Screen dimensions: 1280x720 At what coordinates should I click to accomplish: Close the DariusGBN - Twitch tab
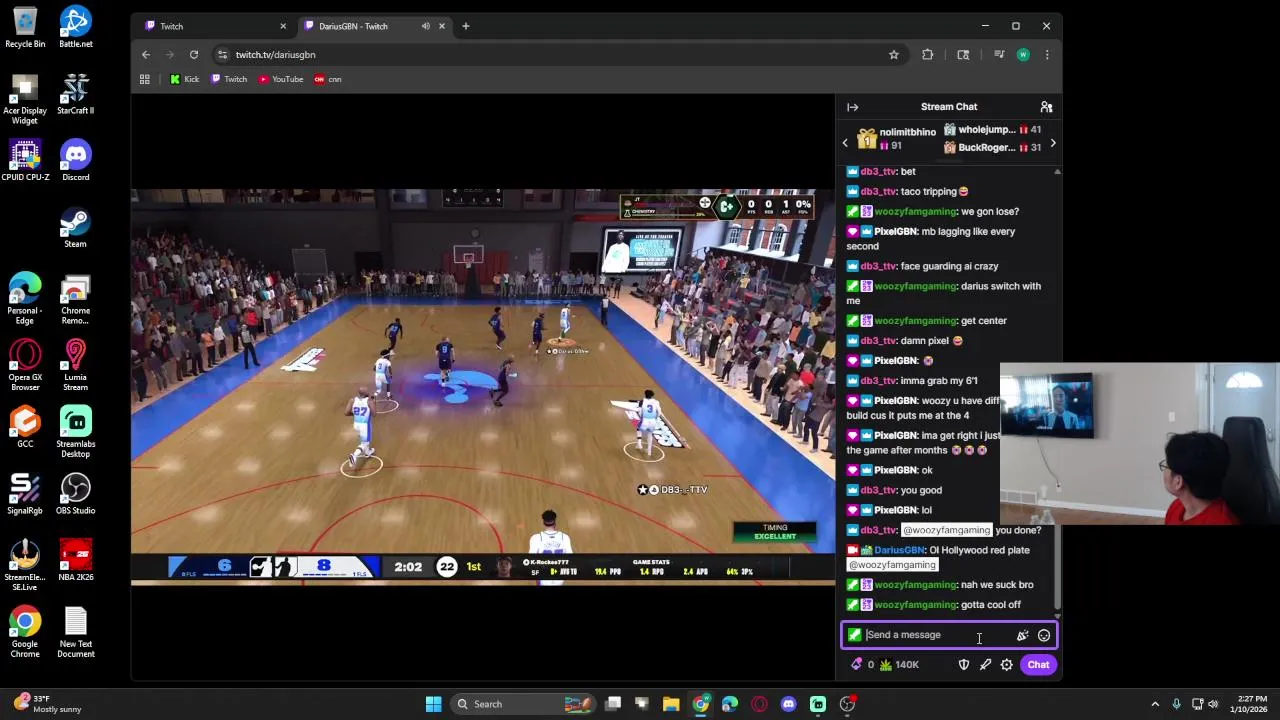(442, 26)
